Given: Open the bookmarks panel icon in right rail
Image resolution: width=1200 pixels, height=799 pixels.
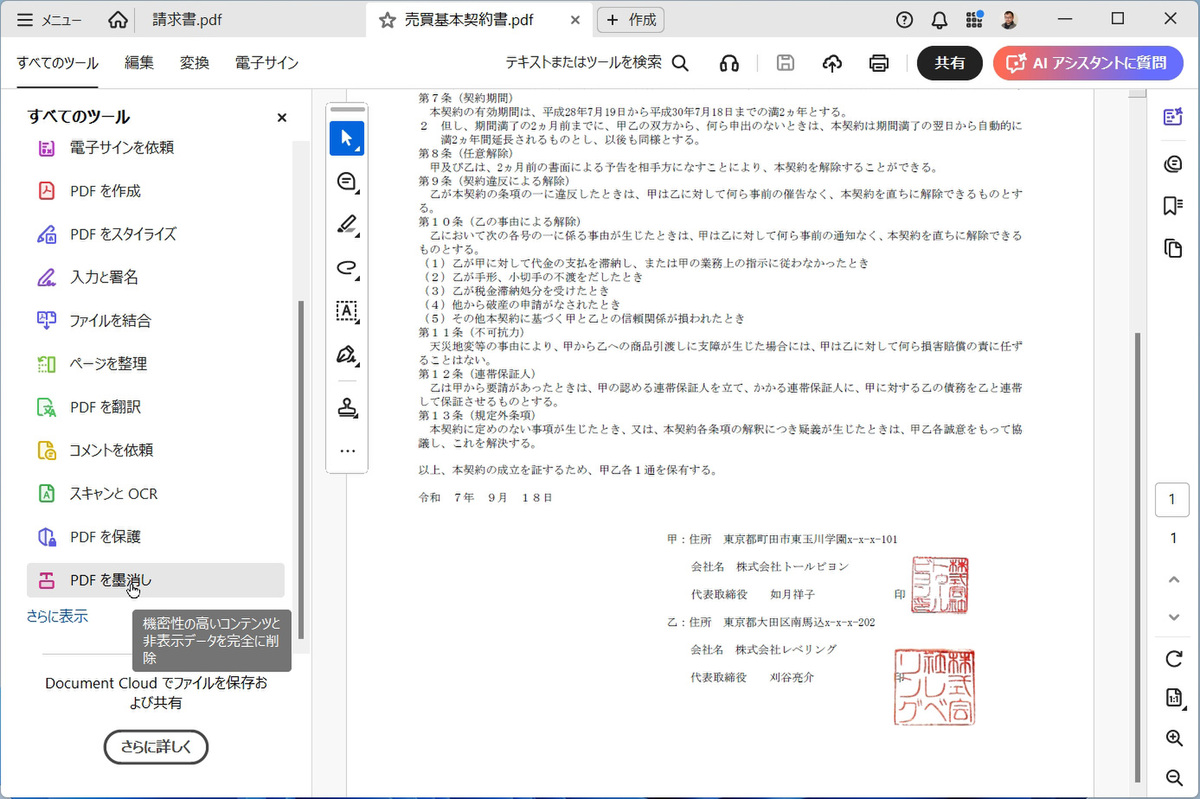Looking at the screenshot, I should tap(1173, 205).
